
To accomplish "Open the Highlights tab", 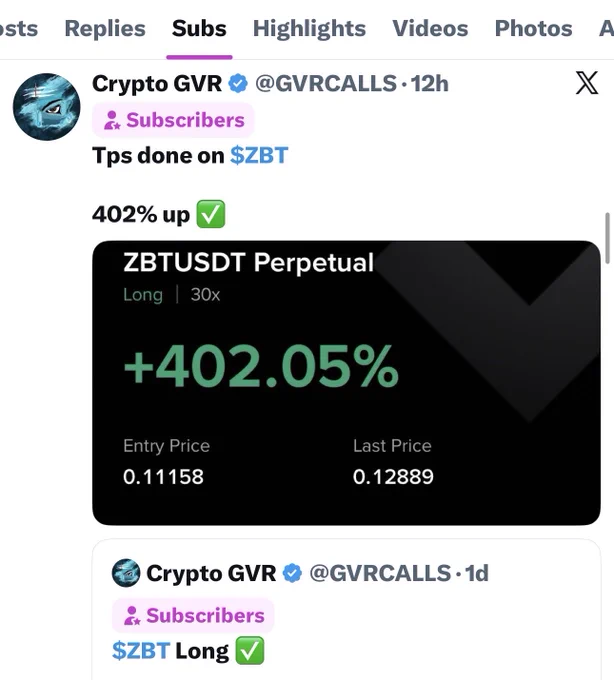I will (x=309, y=29).
